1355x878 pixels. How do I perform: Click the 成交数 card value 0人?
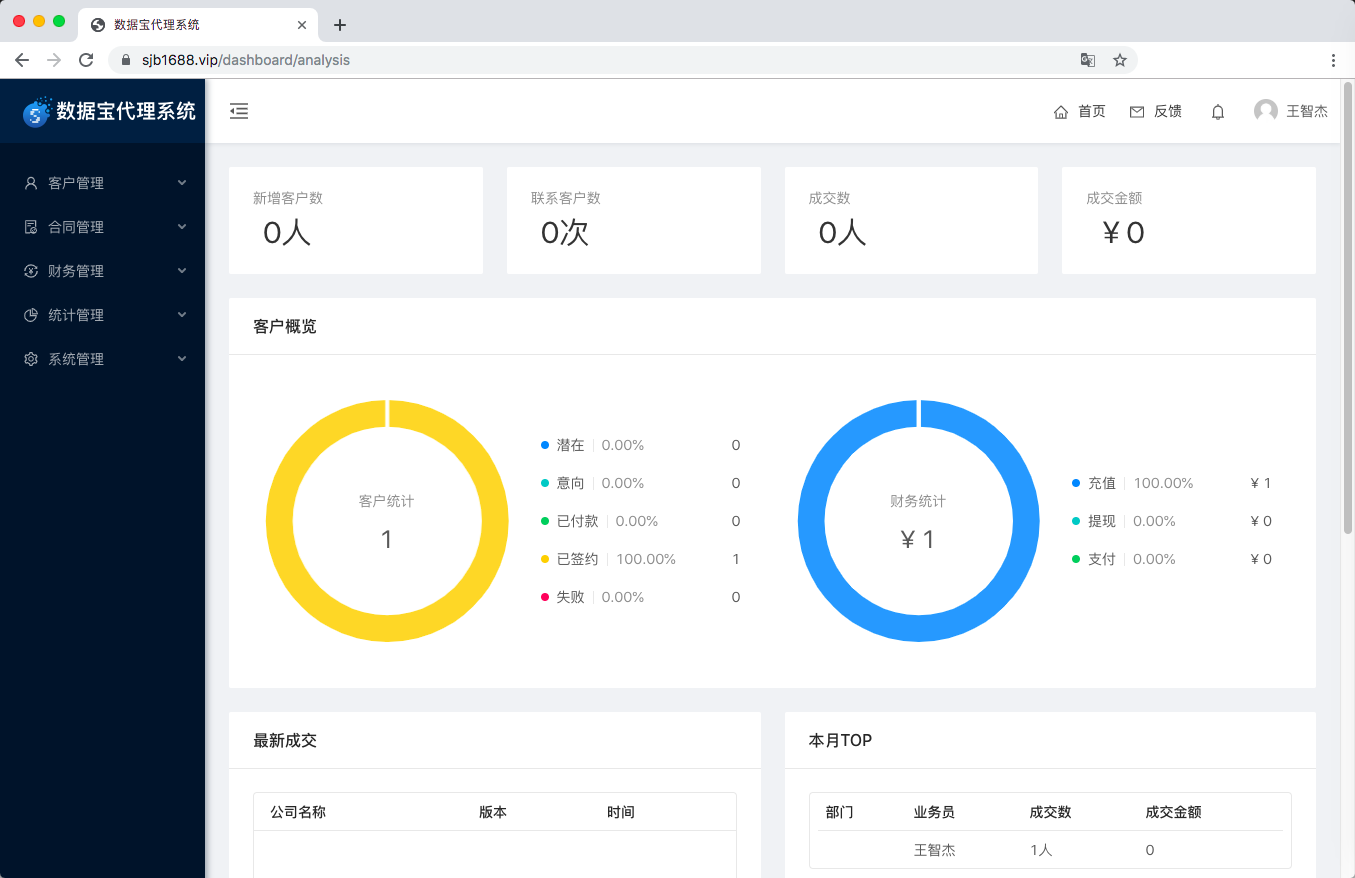point(842,233)
